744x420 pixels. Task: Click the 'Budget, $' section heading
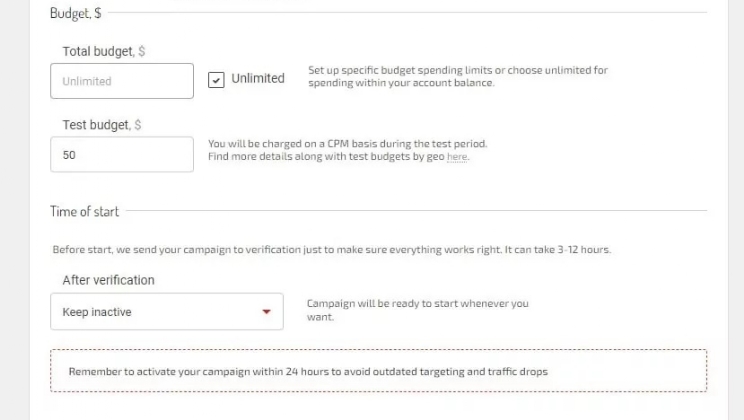(x=75, y=13)
